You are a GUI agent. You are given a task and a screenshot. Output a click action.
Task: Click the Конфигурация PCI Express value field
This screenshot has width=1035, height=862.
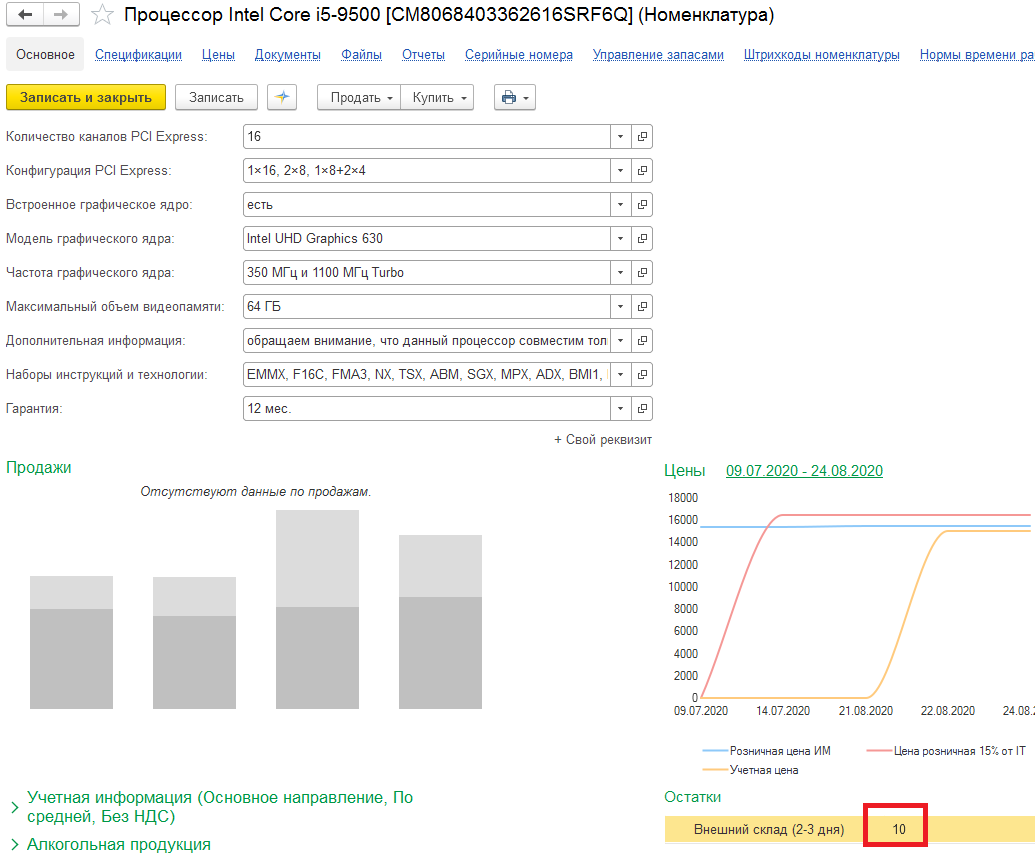[x=426, y=170]
